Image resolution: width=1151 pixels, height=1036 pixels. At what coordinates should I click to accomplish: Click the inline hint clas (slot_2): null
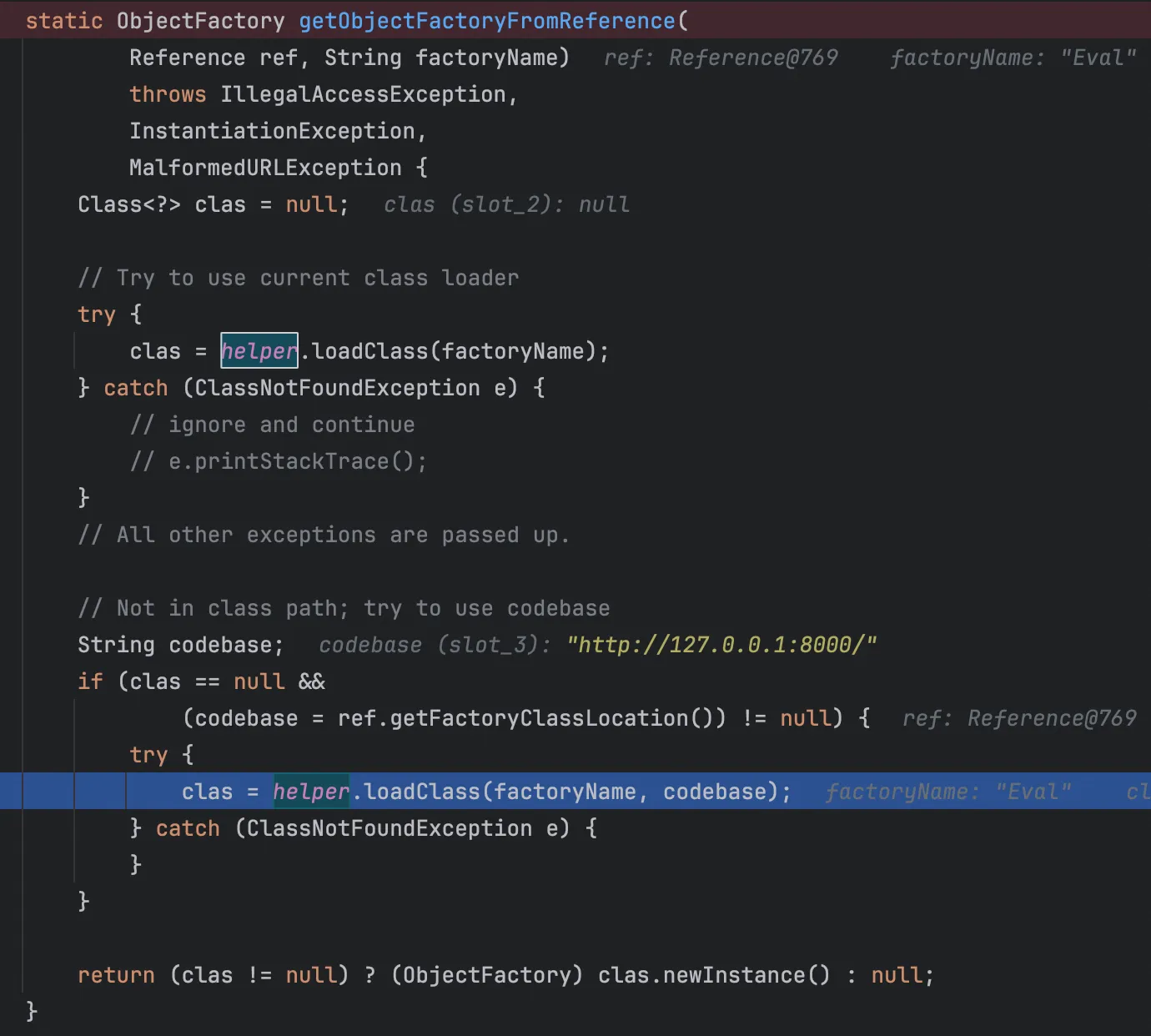[506, 204]
